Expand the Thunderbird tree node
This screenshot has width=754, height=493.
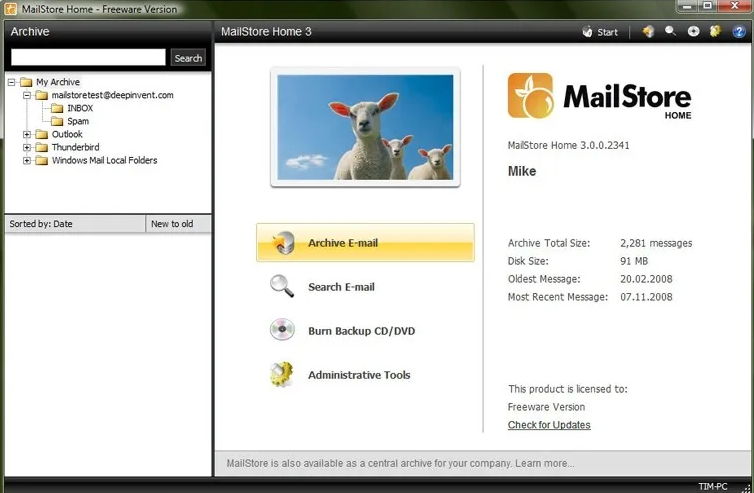27,147
